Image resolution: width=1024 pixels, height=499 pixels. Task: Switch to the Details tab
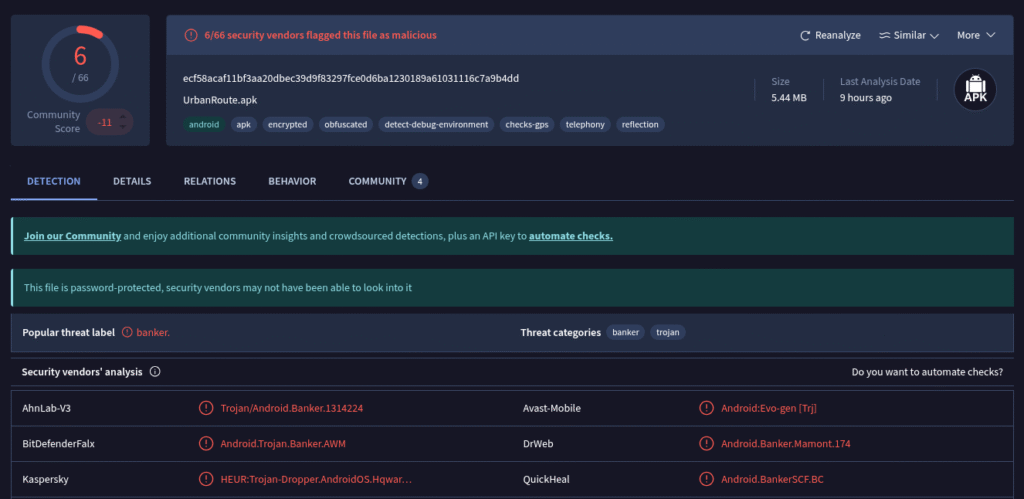coord(132,181)
